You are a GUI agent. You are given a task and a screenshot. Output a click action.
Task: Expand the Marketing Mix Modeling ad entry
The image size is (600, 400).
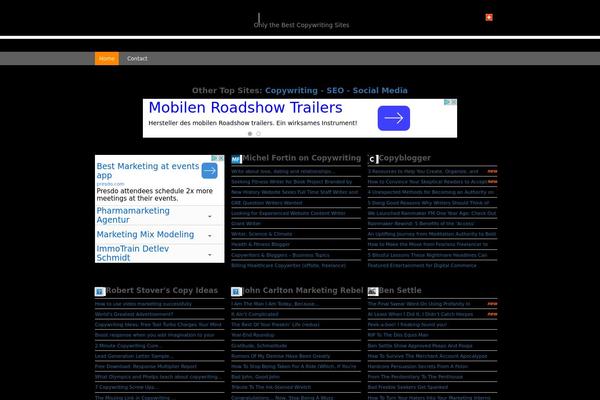point(210,236)
